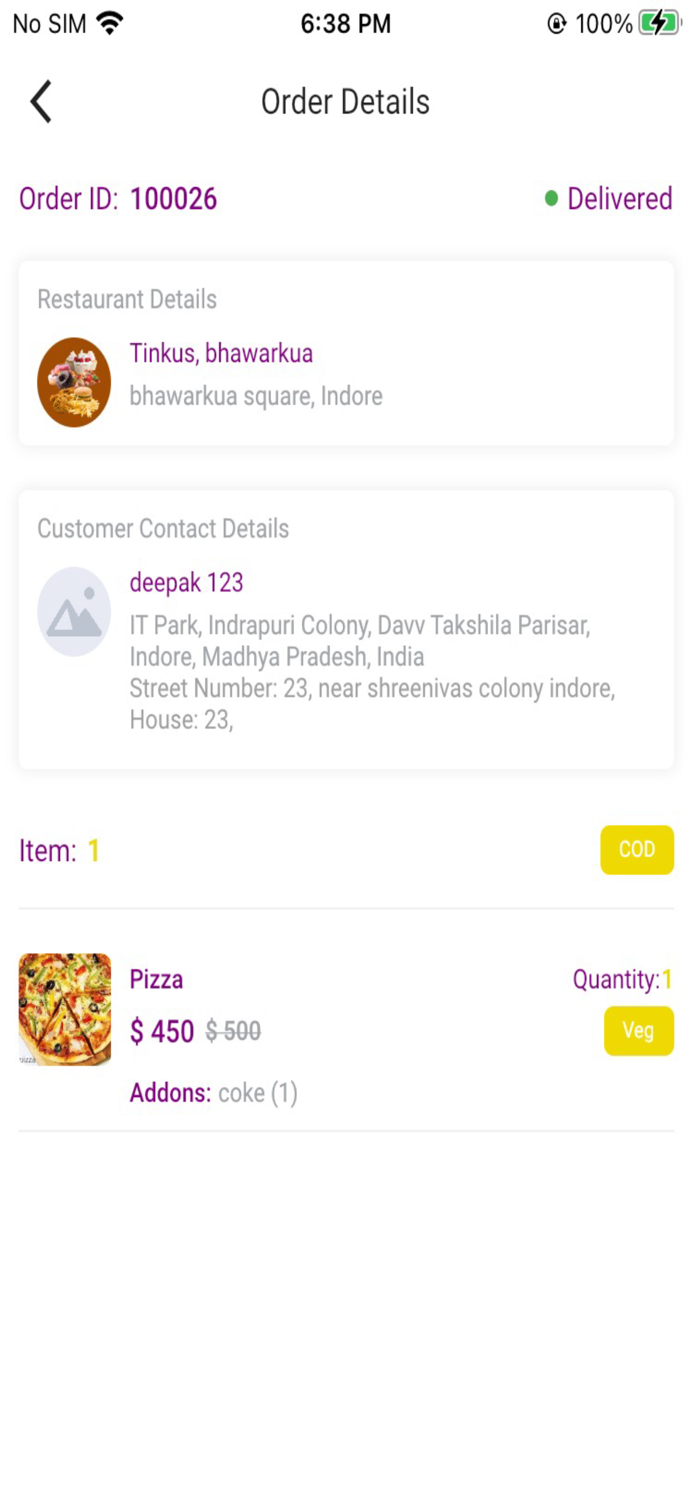Tap the strikethrough $500 original price
The width and height of the screenshot is (693, 1500).
[234, 1031]
